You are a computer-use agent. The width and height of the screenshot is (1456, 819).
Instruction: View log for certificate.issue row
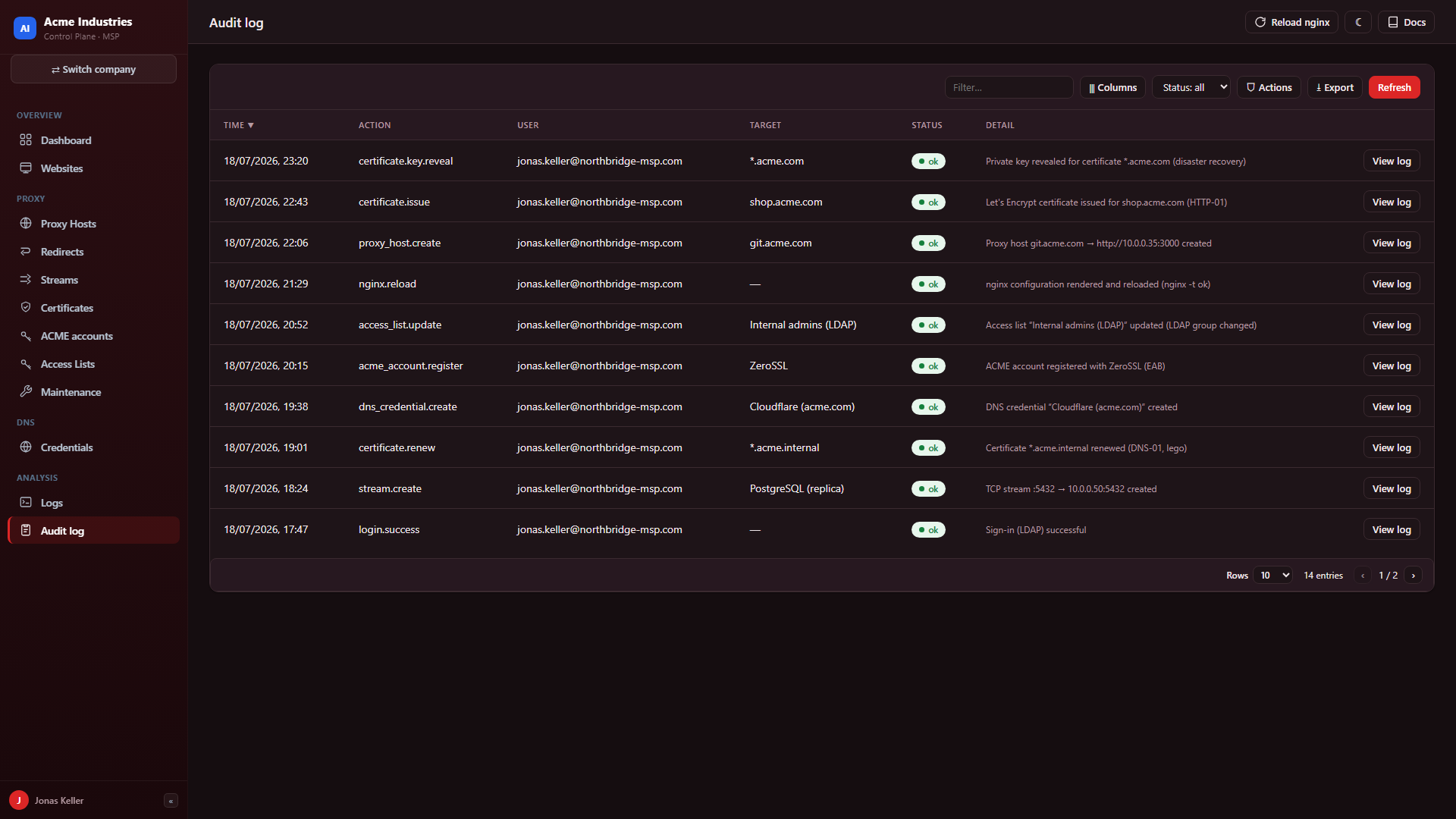click(x=1391, y=202)
